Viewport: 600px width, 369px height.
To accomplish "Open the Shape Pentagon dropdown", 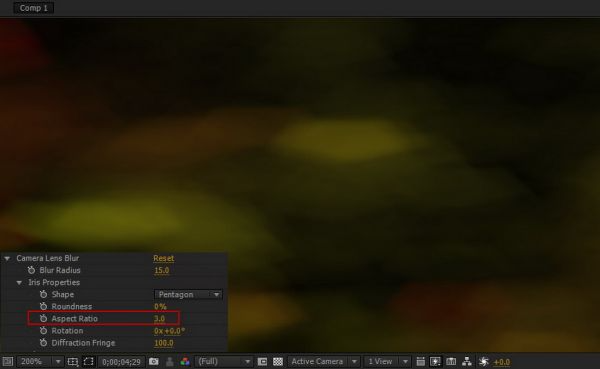I will click(188, 294).
